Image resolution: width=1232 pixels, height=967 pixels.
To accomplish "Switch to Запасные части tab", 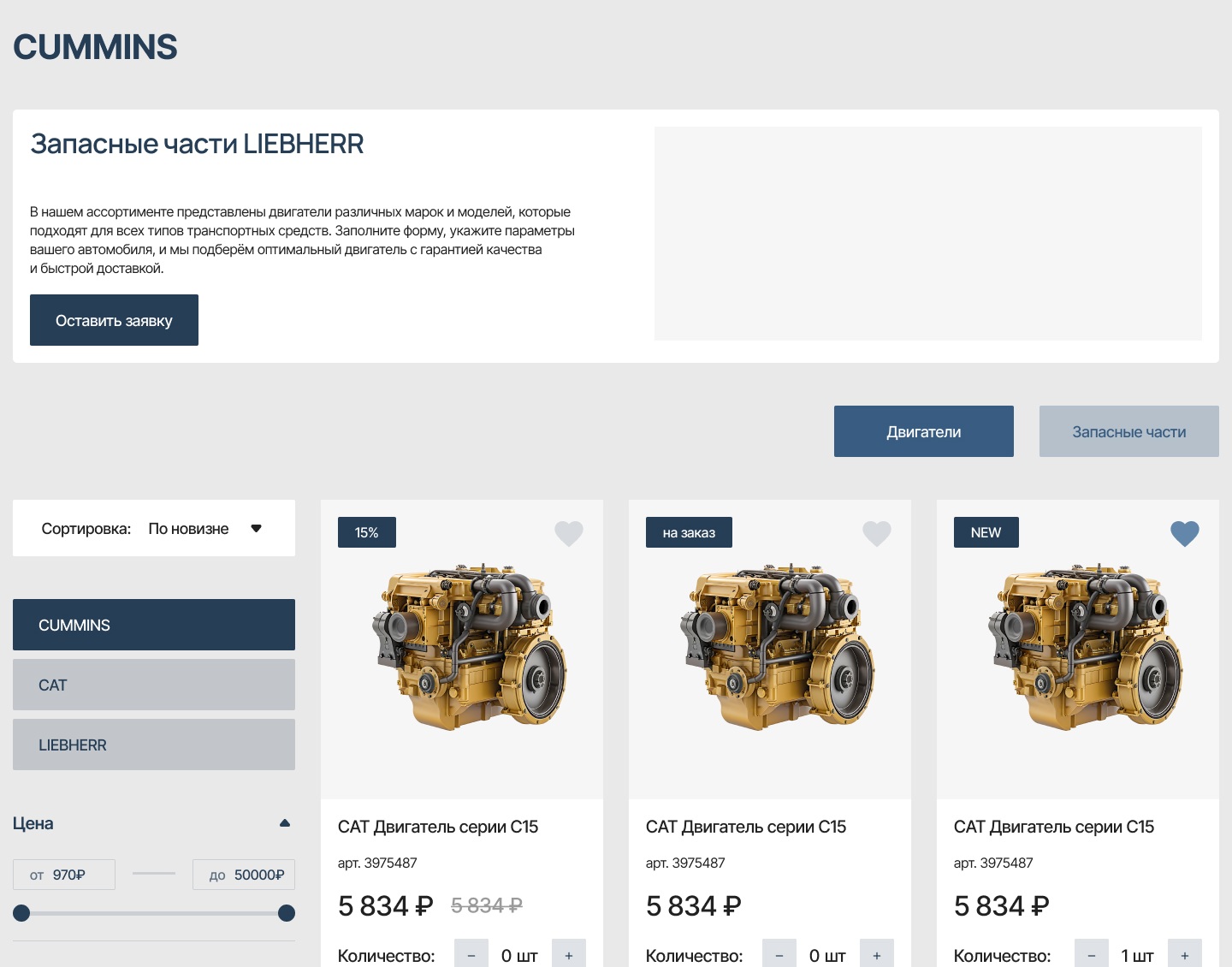I will (1129, 431).
